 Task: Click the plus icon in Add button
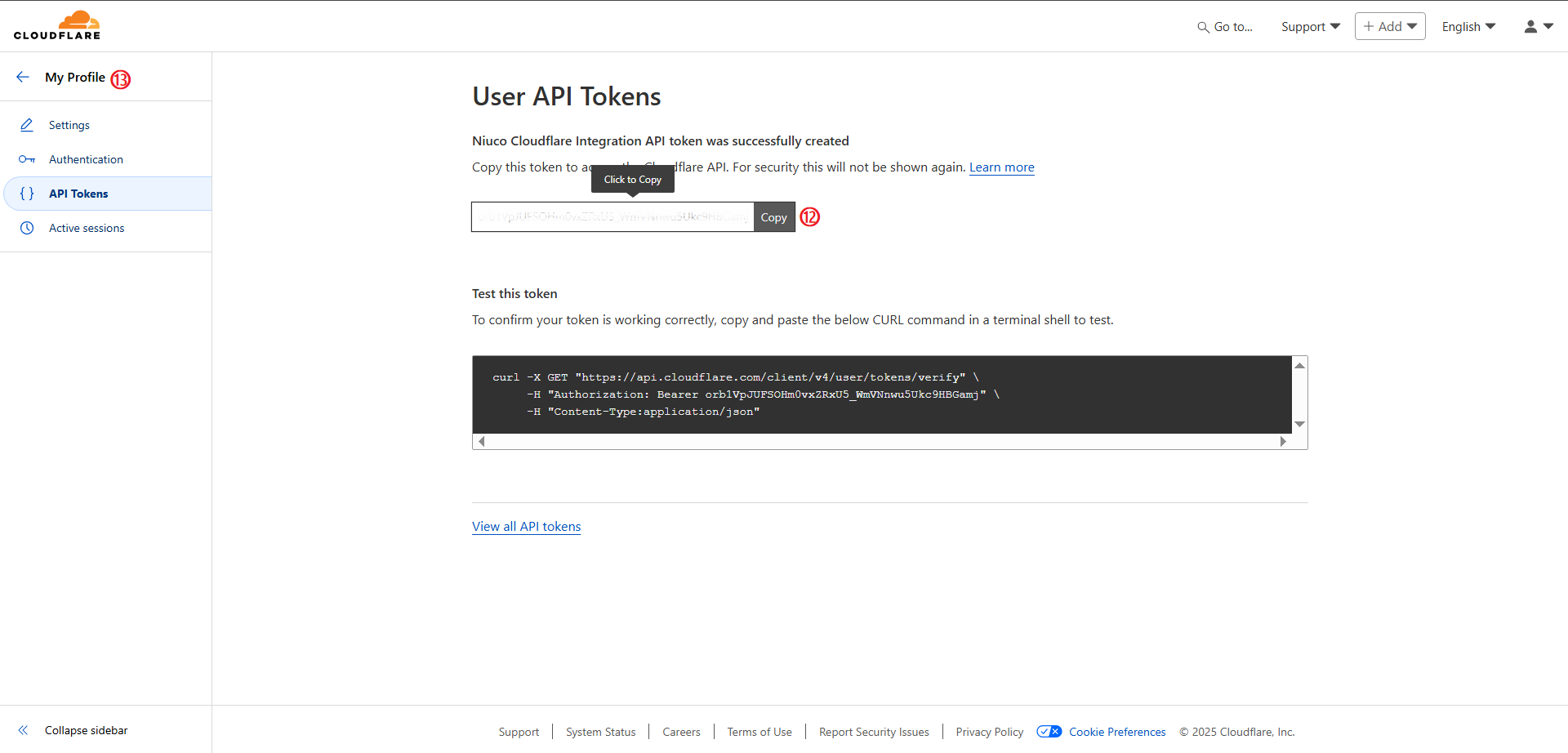pos(1369,26)
